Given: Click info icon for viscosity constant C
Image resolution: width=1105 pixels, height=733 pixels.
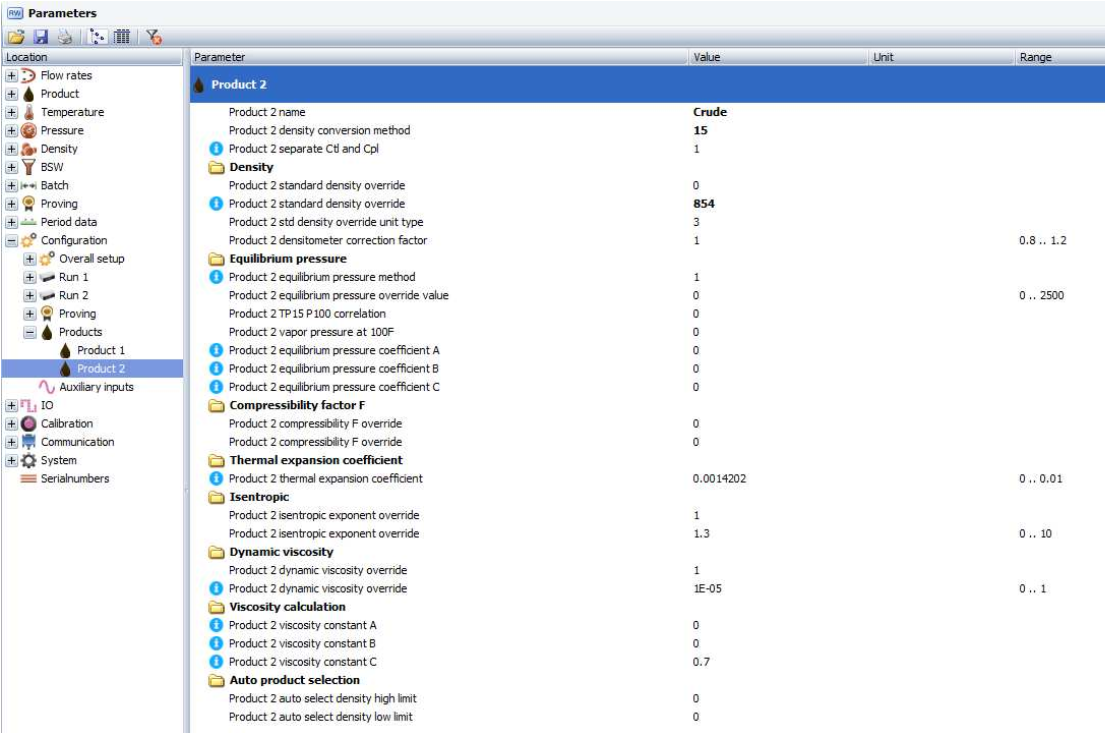Looking at the screenshot, I should [x=216, y=662].
